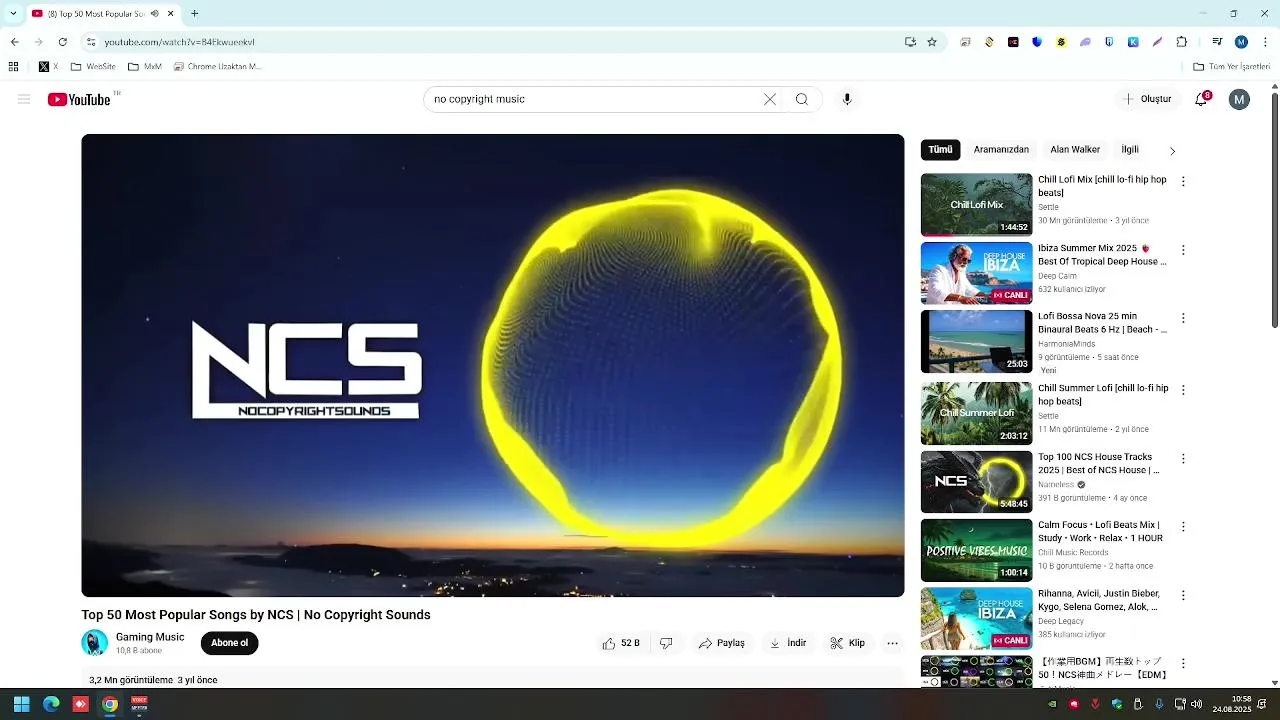Image resolution: width=1280 pixels, height=720 pixels.
Task: Show more filter chips with right arrow
Action: tap(1172, 151)
